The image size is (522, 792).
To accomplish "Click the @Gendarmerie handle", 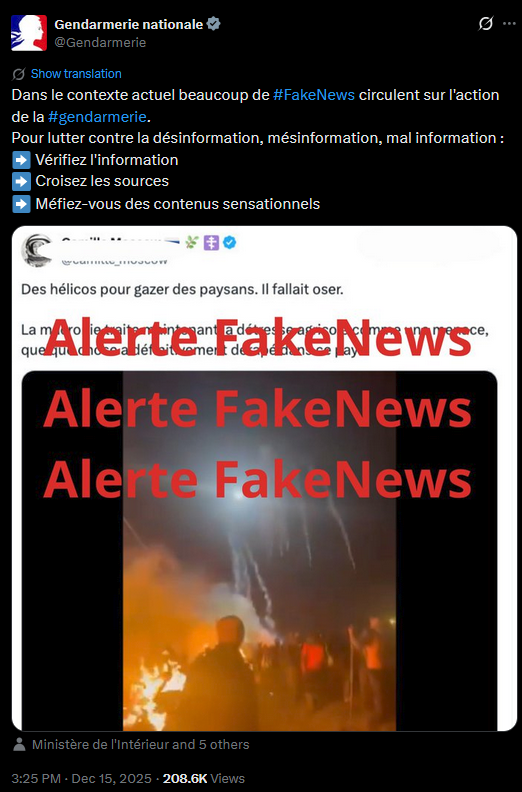I will [x=100, y=43].
